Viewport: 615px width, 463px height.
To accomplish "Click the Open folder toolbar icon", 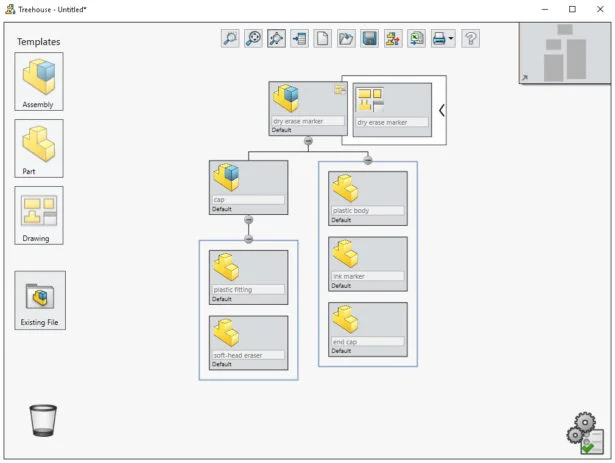I will [346, 39].
